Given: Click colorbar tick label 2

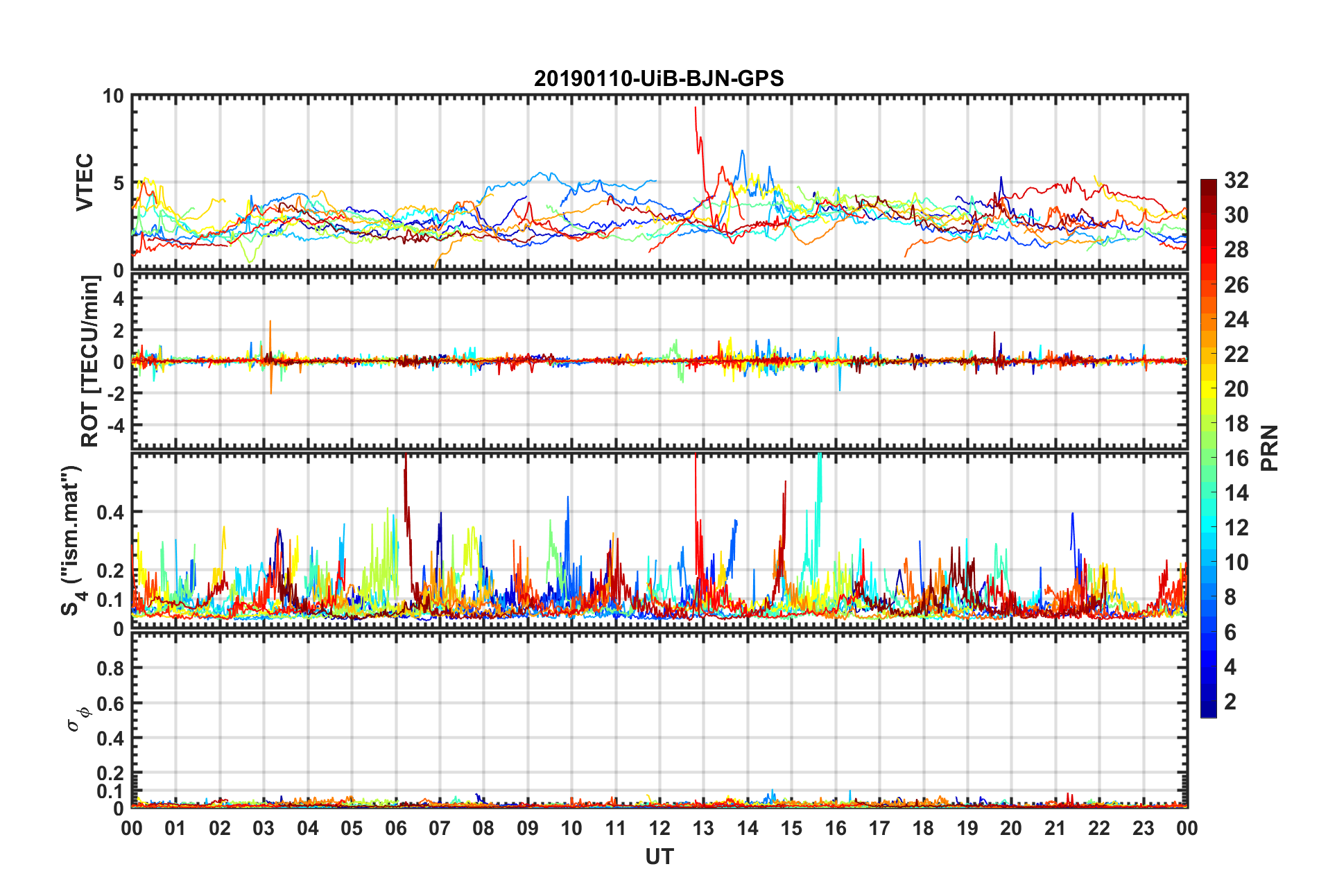Looking at the screenshot, I should point(1230,701).
